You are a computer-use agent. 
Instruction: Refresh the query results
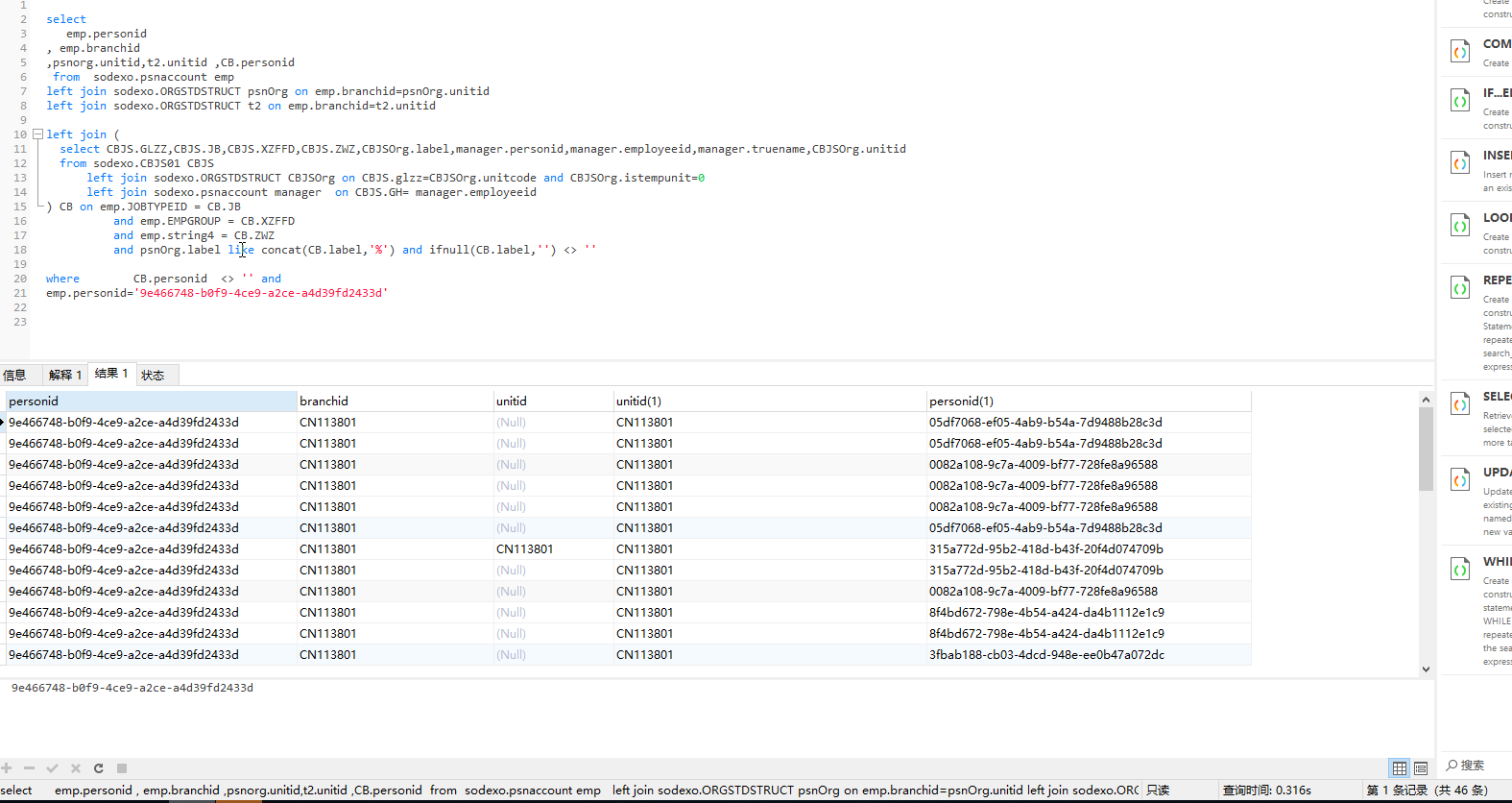[x=98, y=768]
